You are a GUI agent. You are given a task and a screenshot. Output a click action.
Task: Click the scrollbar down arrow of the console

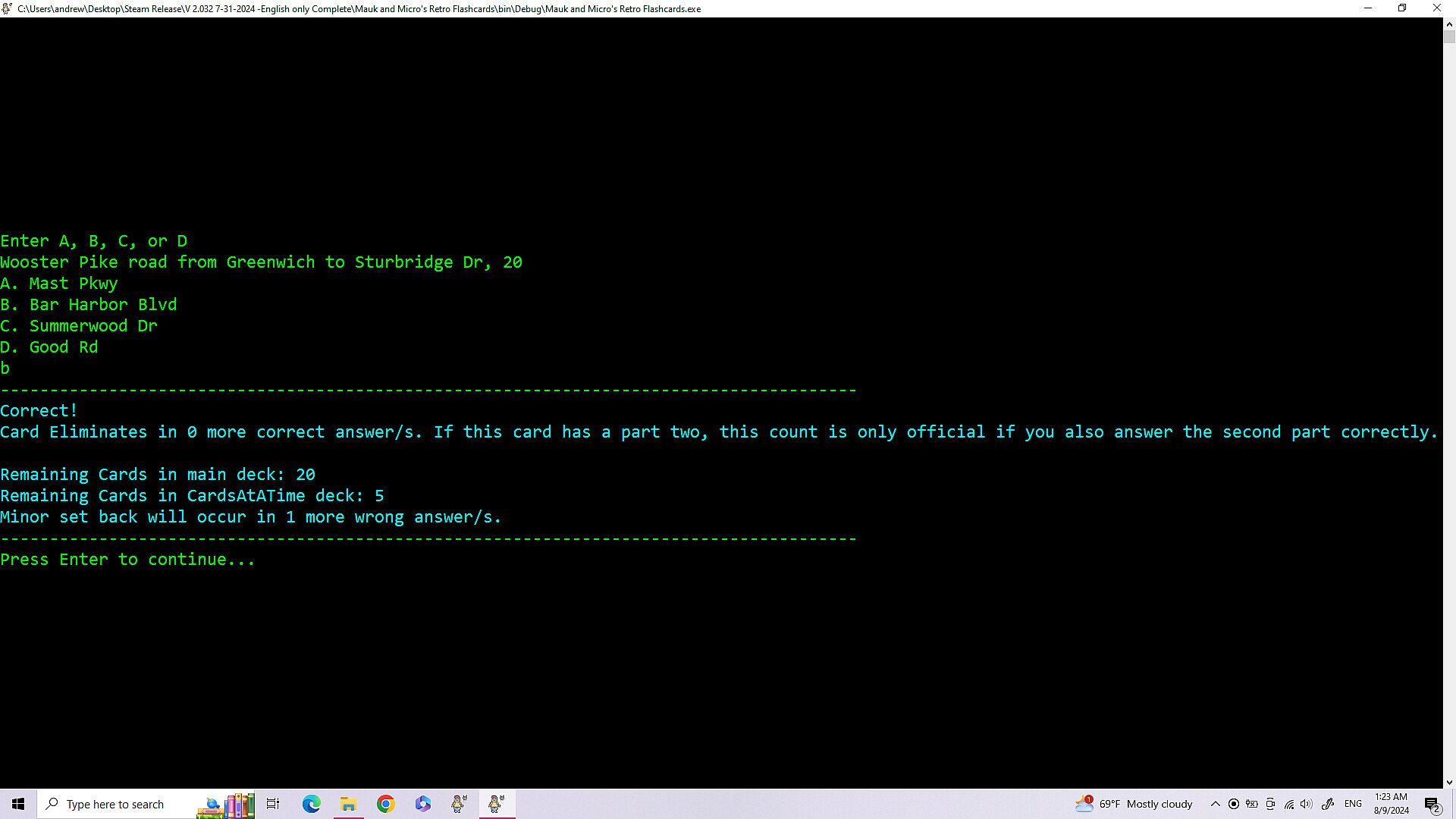tap(1449, 782)
